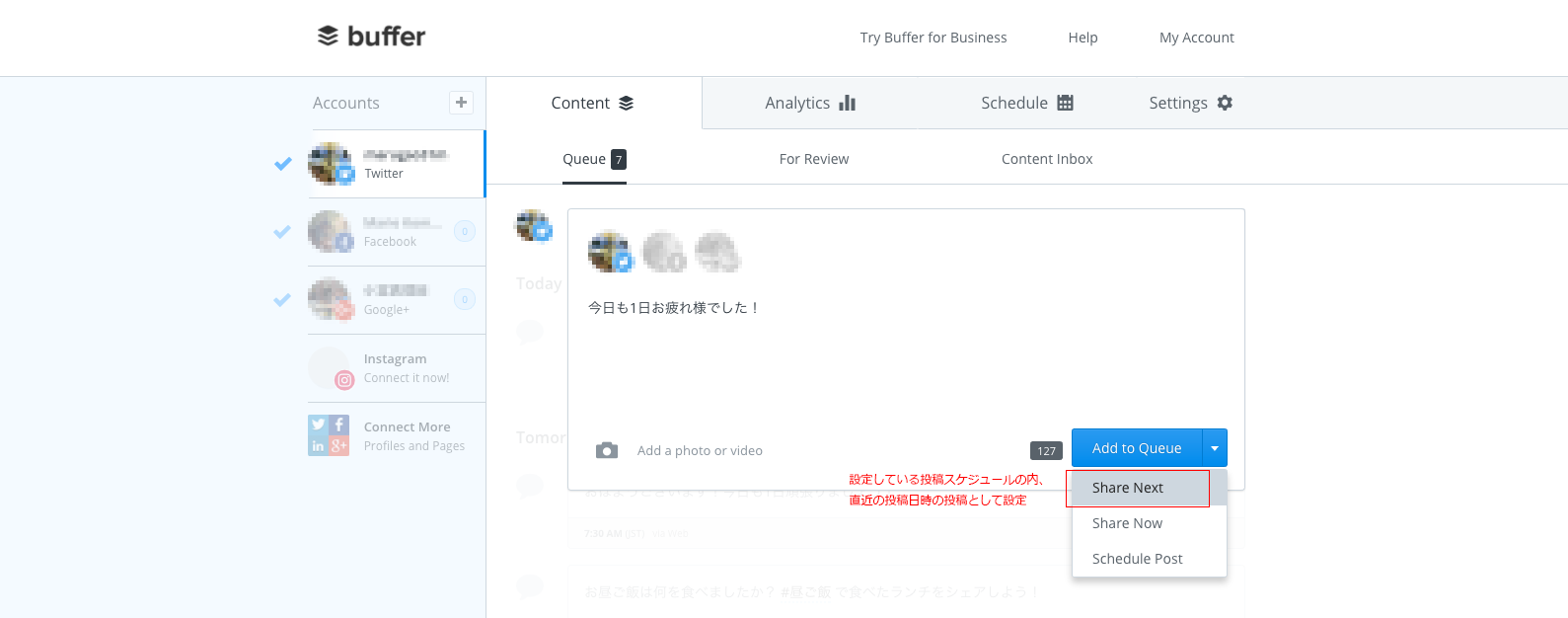This screenshot has height=618, width=1568.
Task: Click the 127 character counter
Action: coord(1046,450)
